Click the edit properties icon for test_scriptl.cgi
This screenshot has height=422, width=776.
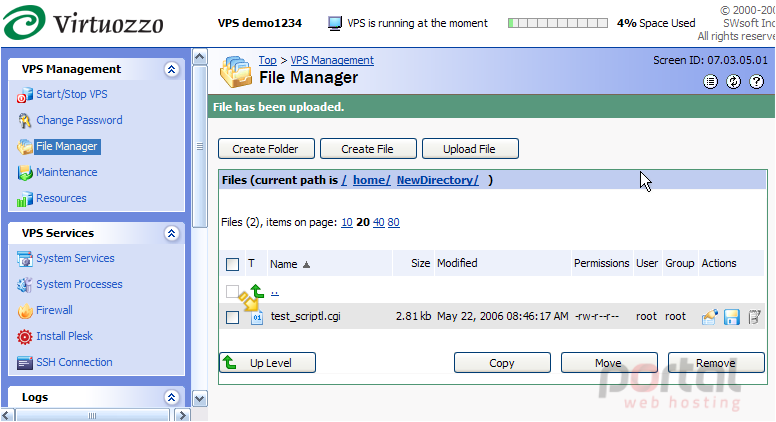(x=709, y=317)
